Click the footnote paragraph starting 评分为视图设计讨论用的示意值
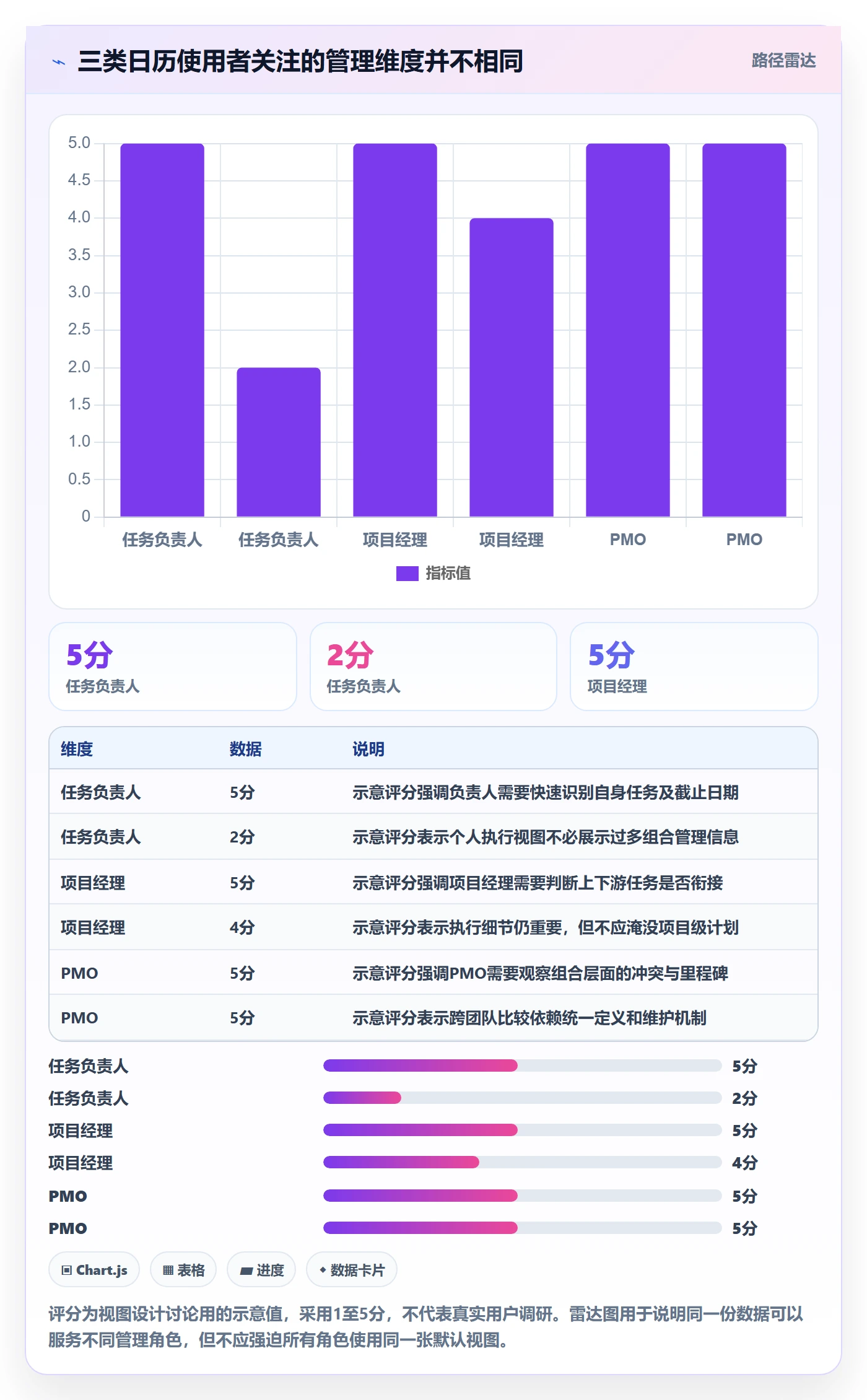 426,1327
